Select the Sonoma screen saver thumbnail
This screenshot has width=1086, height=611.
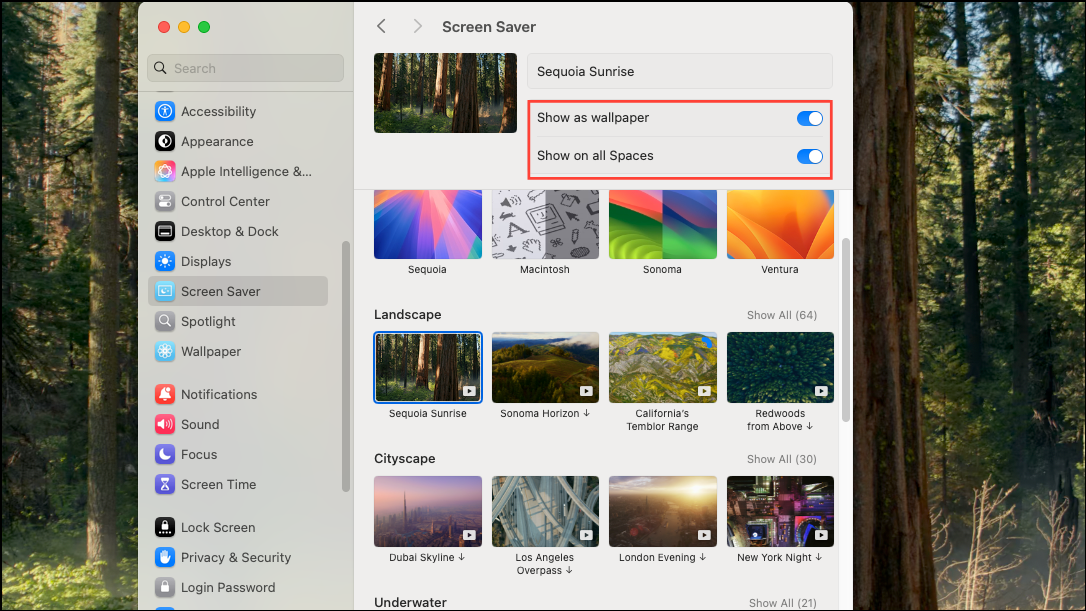(663, 224)
